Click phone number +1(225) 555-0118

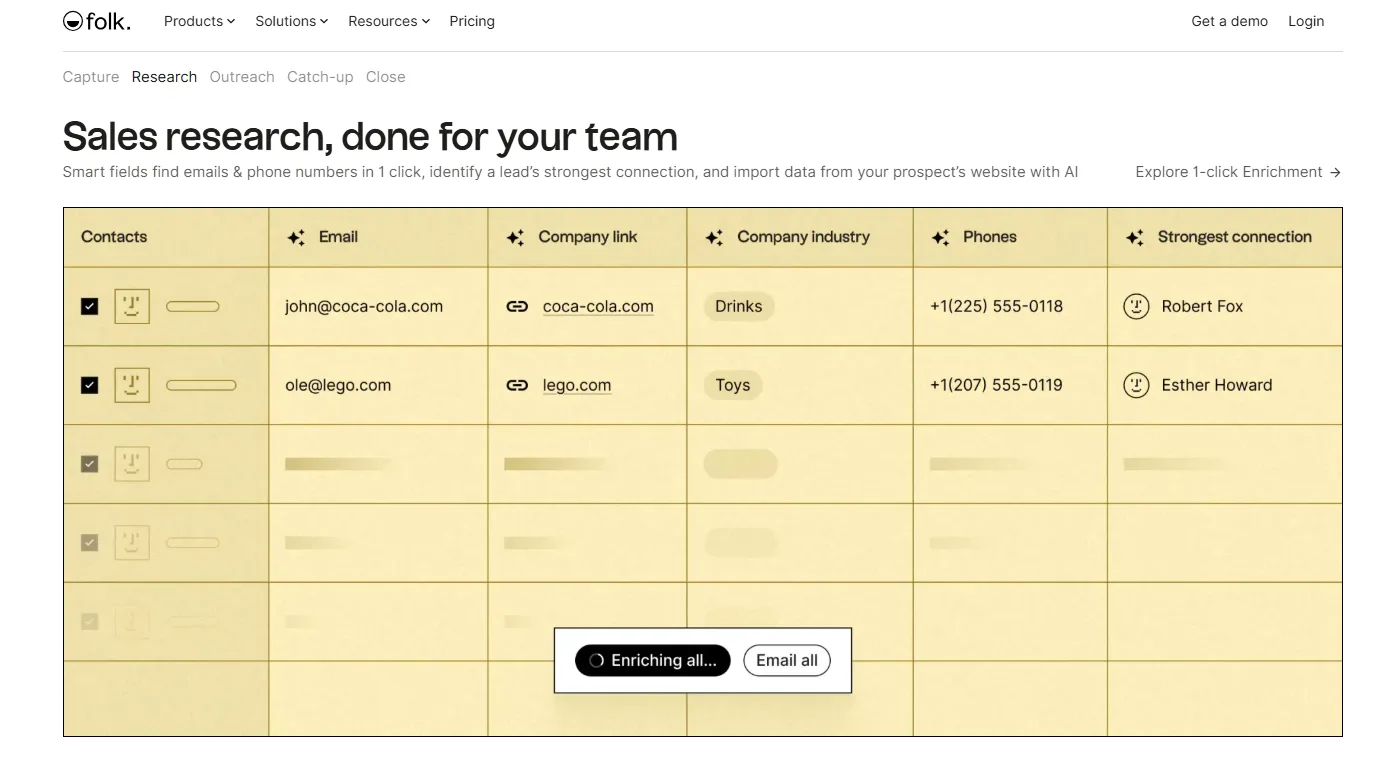(x=996, y=306)
